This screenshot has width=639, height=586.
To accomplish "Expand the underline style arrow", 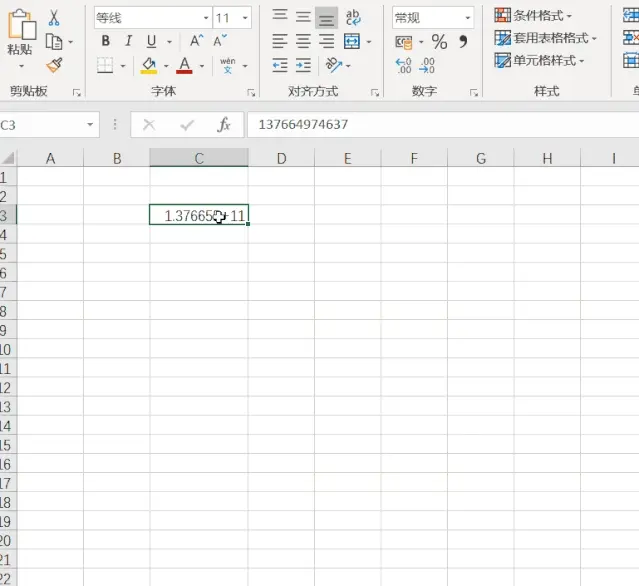I will tap(170, 42).
